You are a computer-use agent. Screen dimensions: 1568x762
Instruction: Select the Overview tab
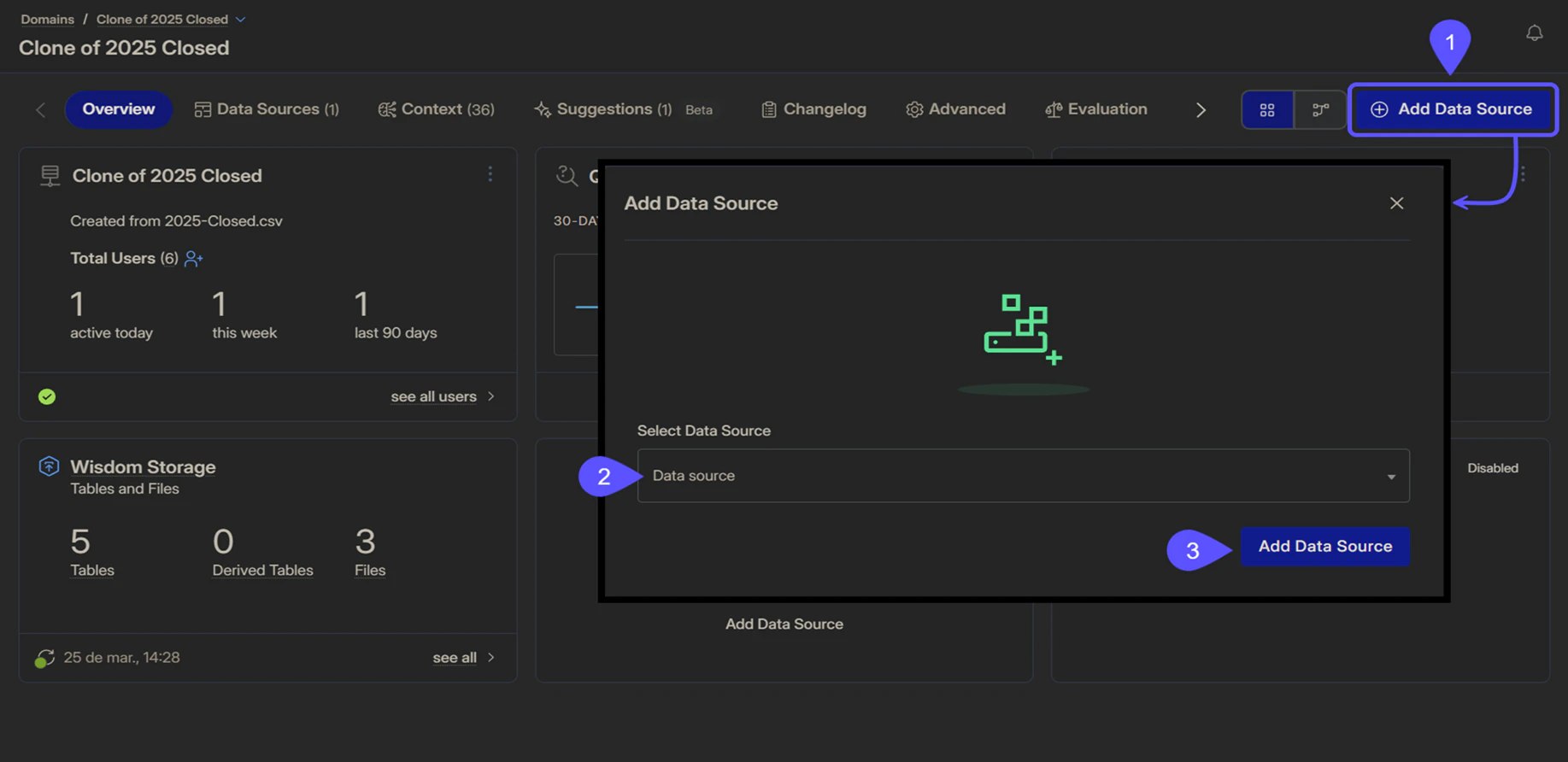click(119, 109)
